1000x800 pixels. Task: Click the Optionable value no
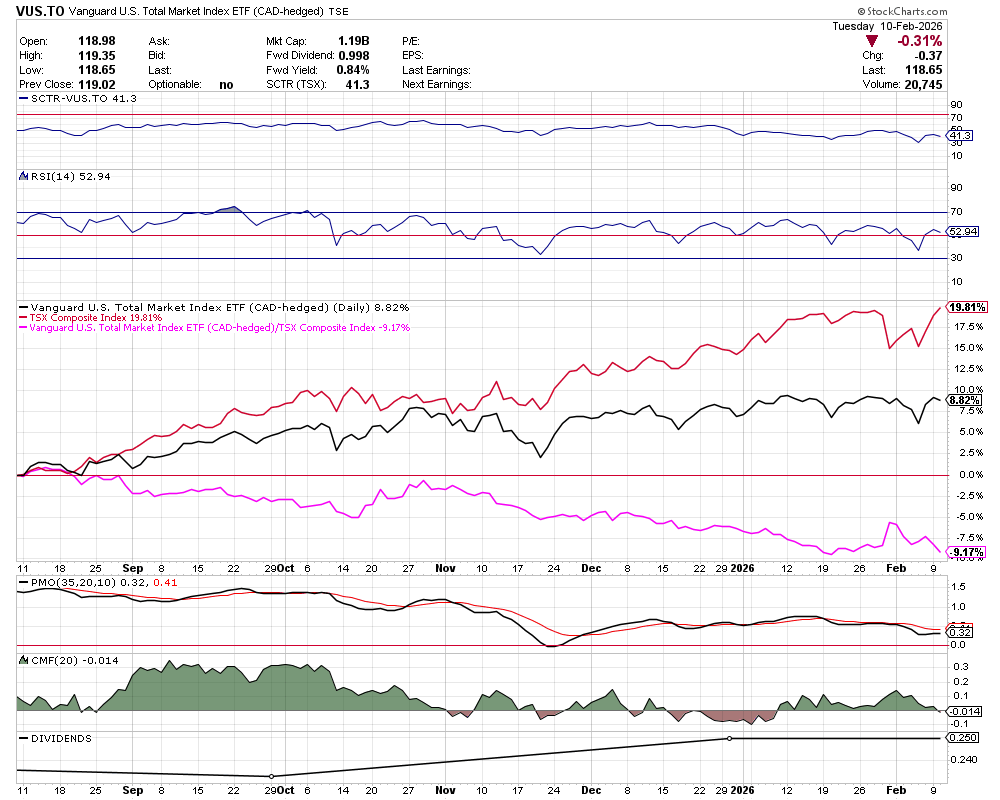click(226, 85)
